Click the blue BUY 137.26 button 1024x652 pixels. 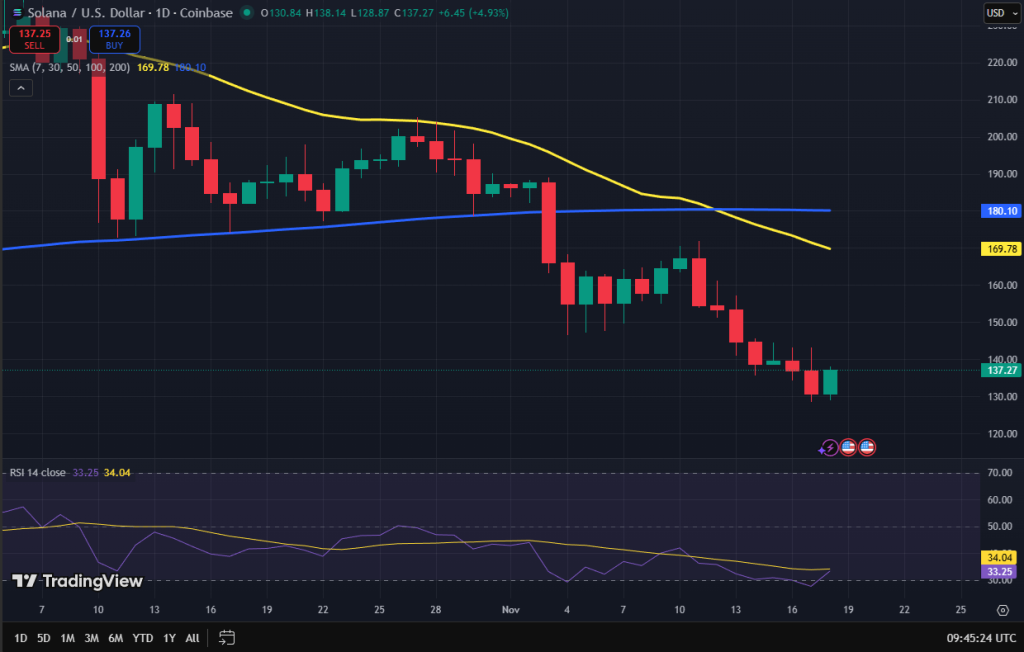(x=114, y=39)
